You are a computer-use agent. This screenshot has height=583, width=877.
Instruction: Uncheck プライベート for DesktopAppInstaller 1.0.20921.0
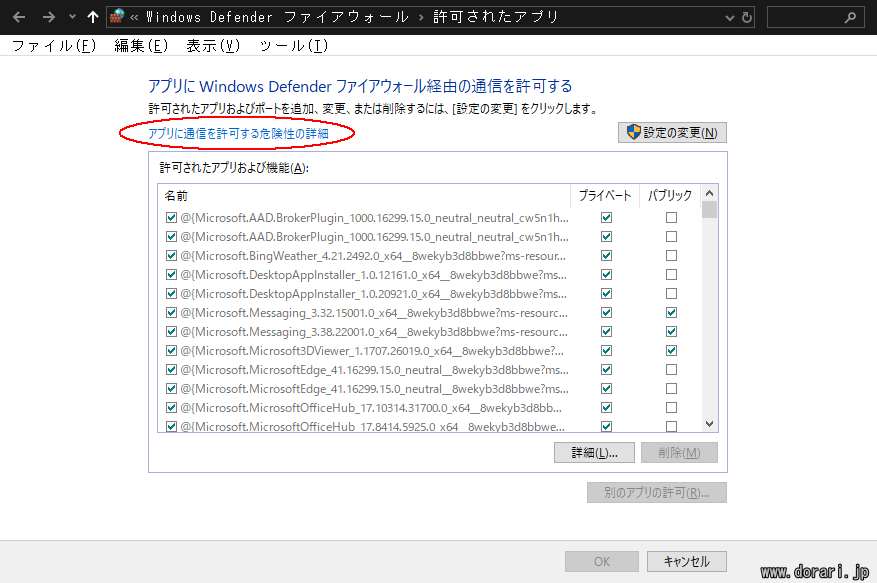tap(606, 294)
